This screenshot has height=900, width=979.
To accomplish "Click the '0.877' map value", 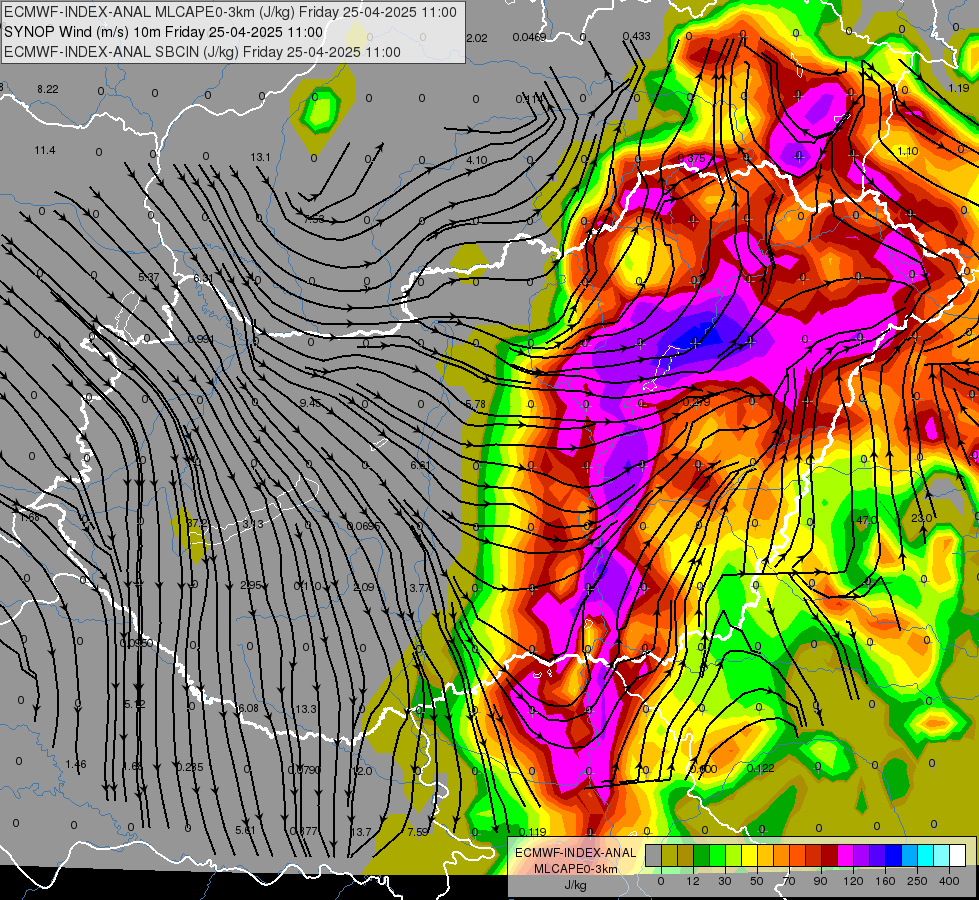I will tap(304, 831).
